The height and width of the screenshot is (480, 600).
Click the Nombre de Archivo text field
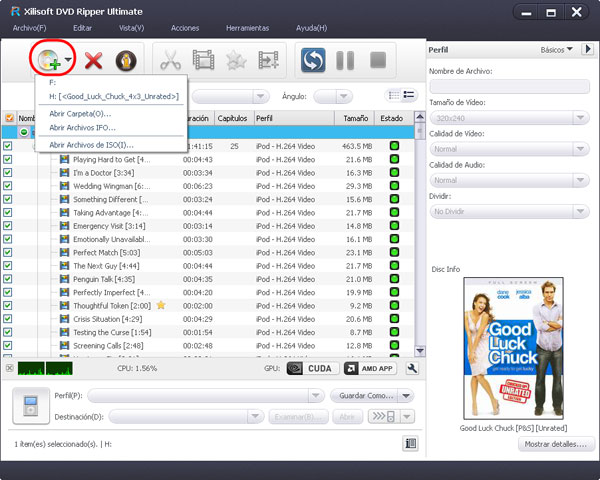[x=509, y=87]
